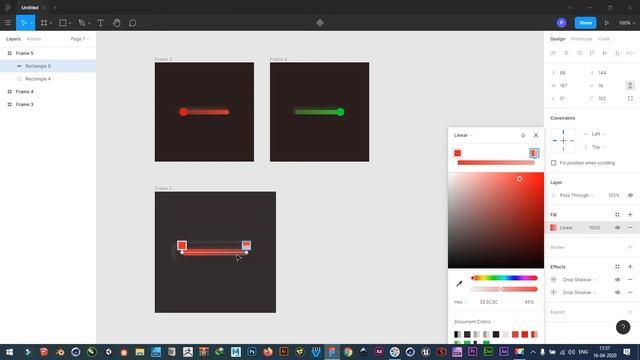
Task: Remove the second Drop Shadow effect
Action: point(630,292)
